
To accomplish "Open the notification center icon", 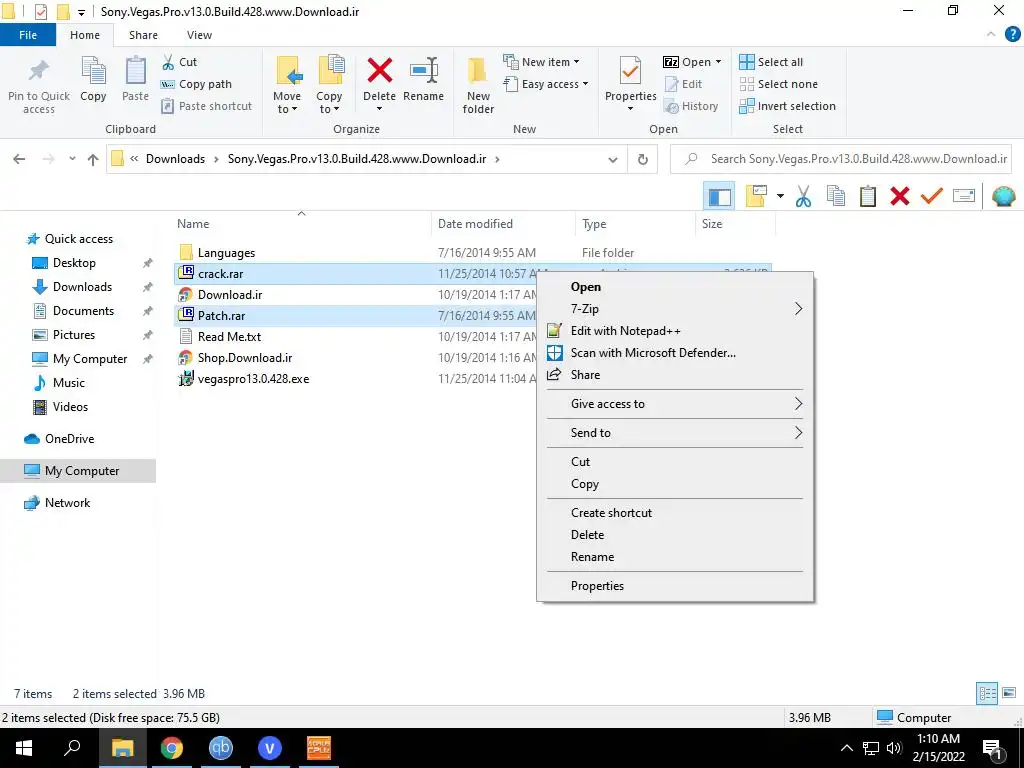I will click(x=992, y=750).
